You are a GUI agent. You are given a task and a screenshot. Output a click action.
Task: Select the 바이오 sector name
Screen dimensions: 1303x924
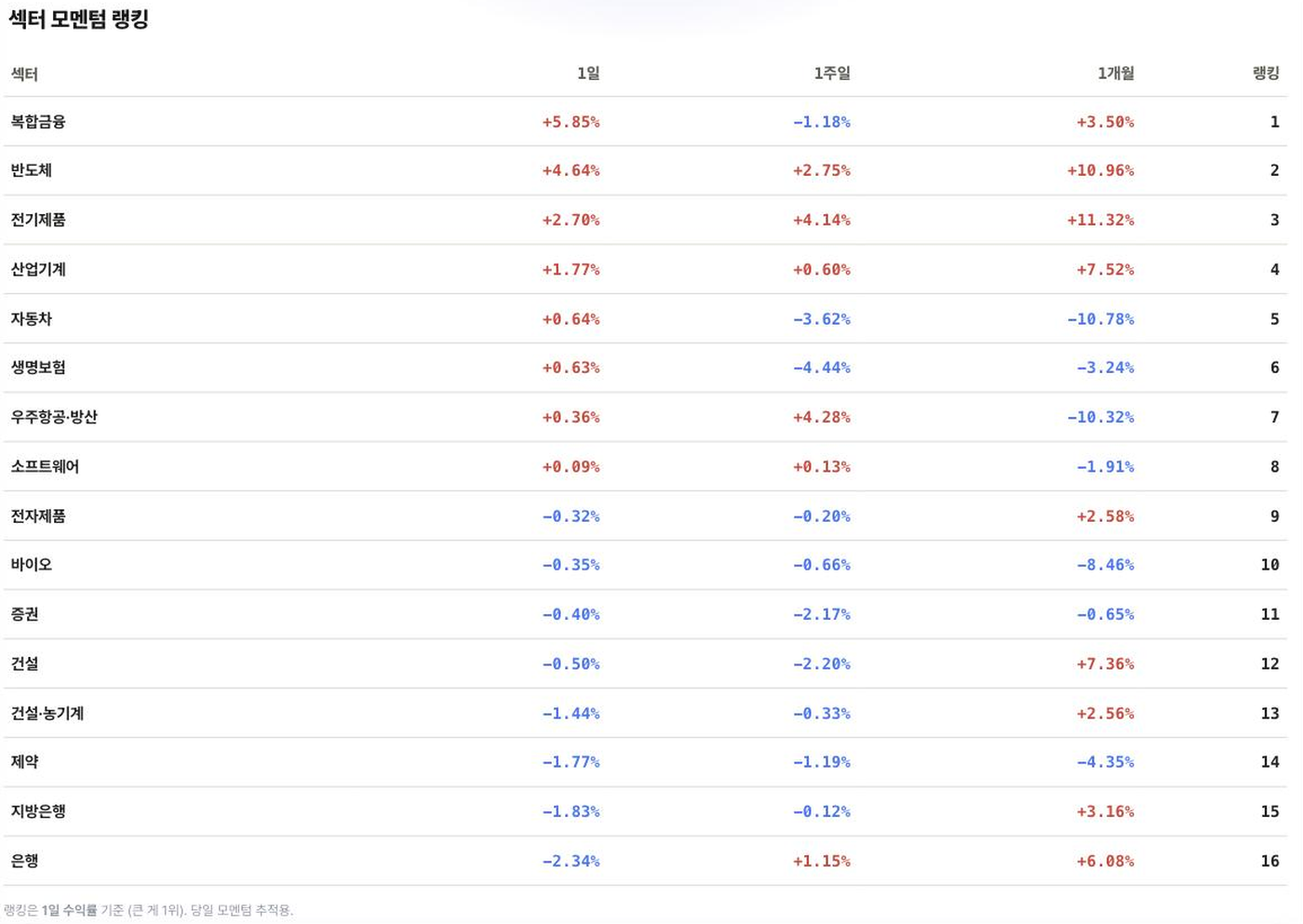[x=32, y=565]
